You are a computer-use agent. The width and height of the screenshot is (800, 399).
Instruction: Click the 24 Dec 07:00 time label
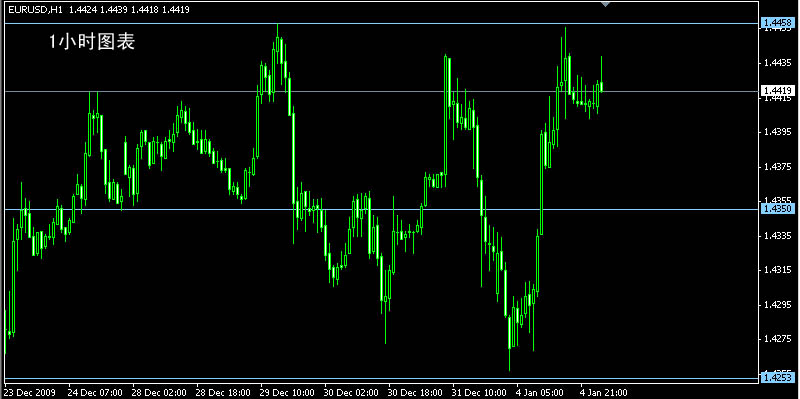[x=95, y=393]
